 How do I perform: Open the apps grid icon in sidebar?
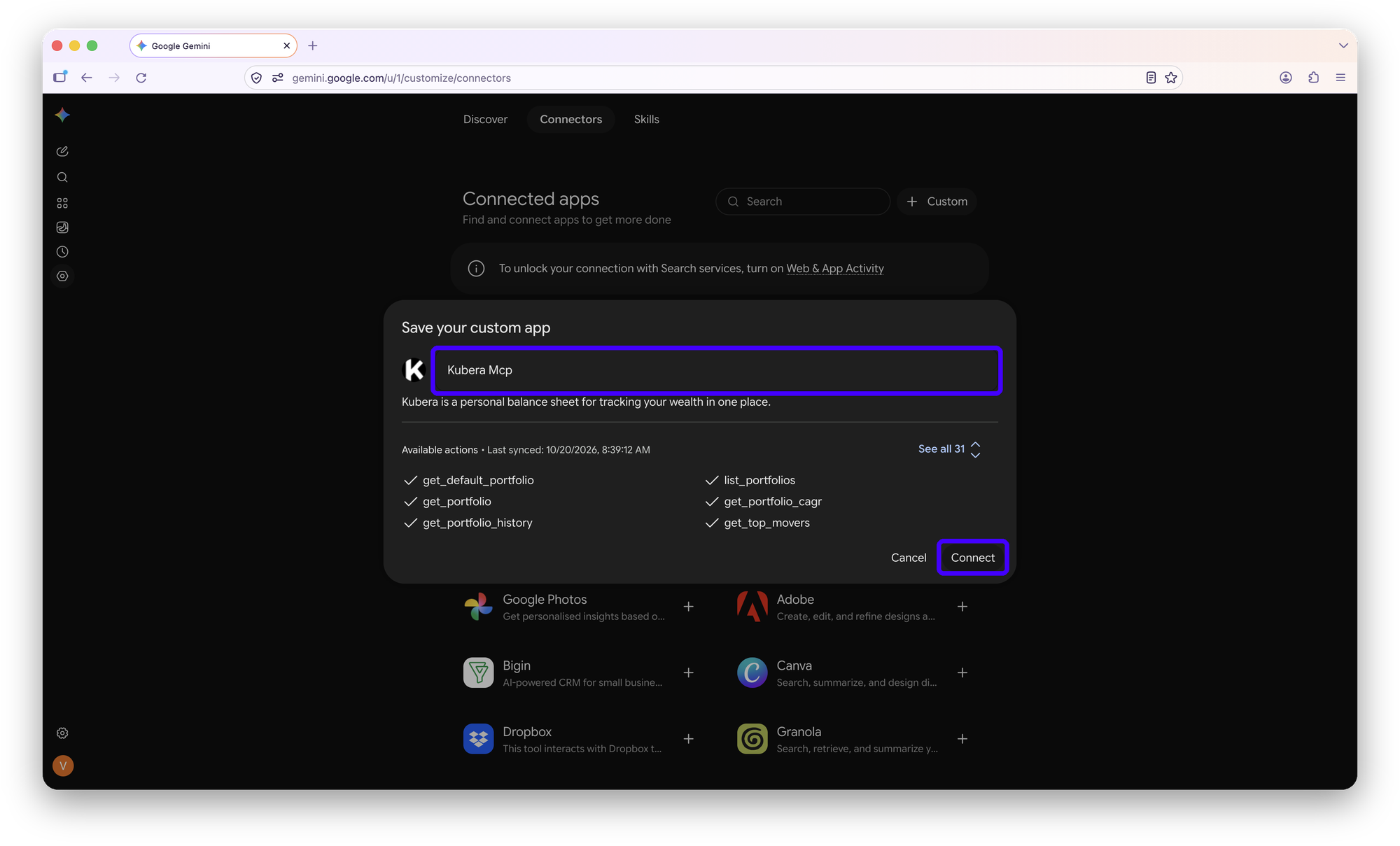[62, 203]
